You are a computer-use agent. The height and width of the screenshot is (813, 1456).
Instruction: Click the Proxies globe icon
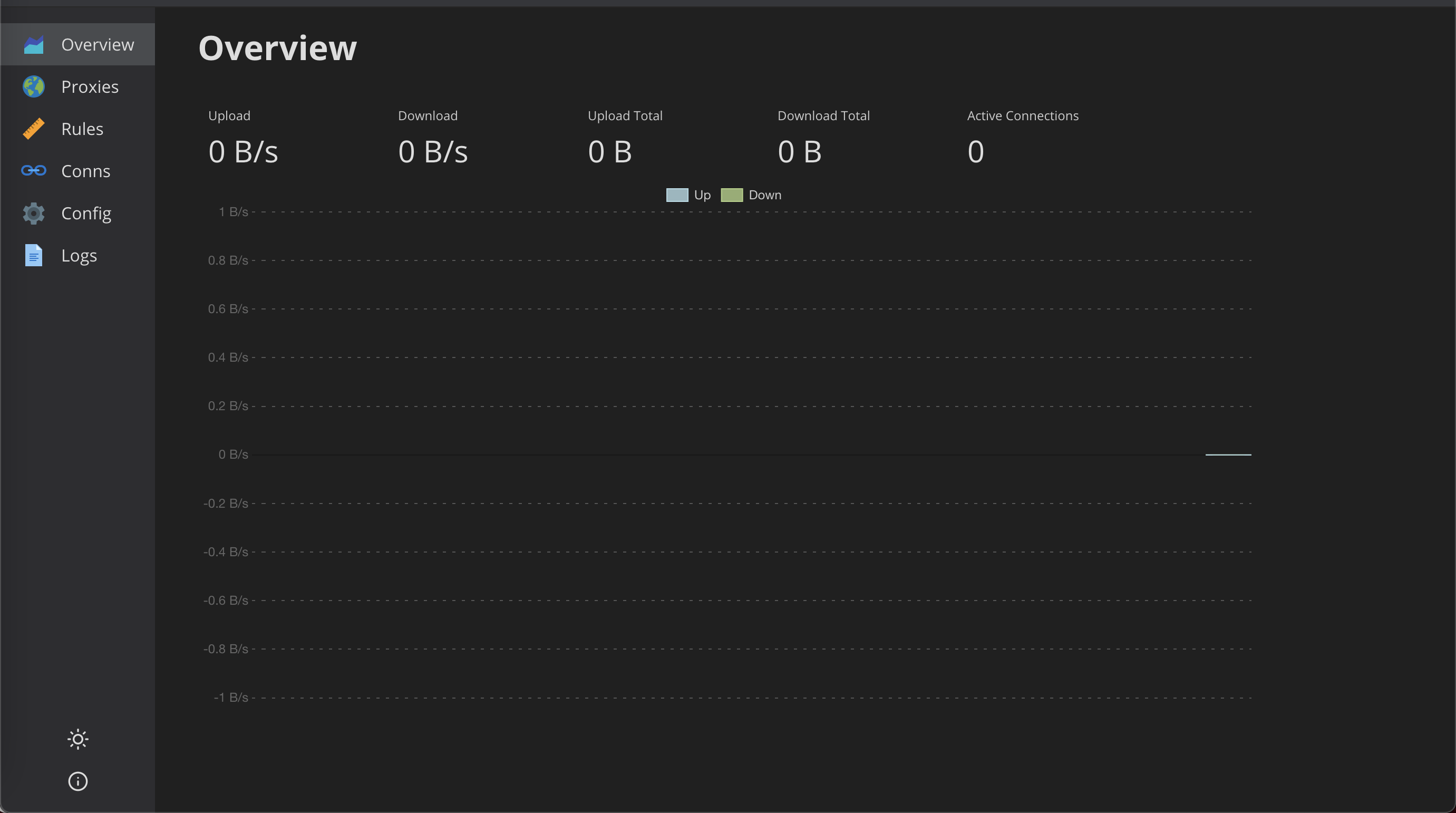(33, 86)
